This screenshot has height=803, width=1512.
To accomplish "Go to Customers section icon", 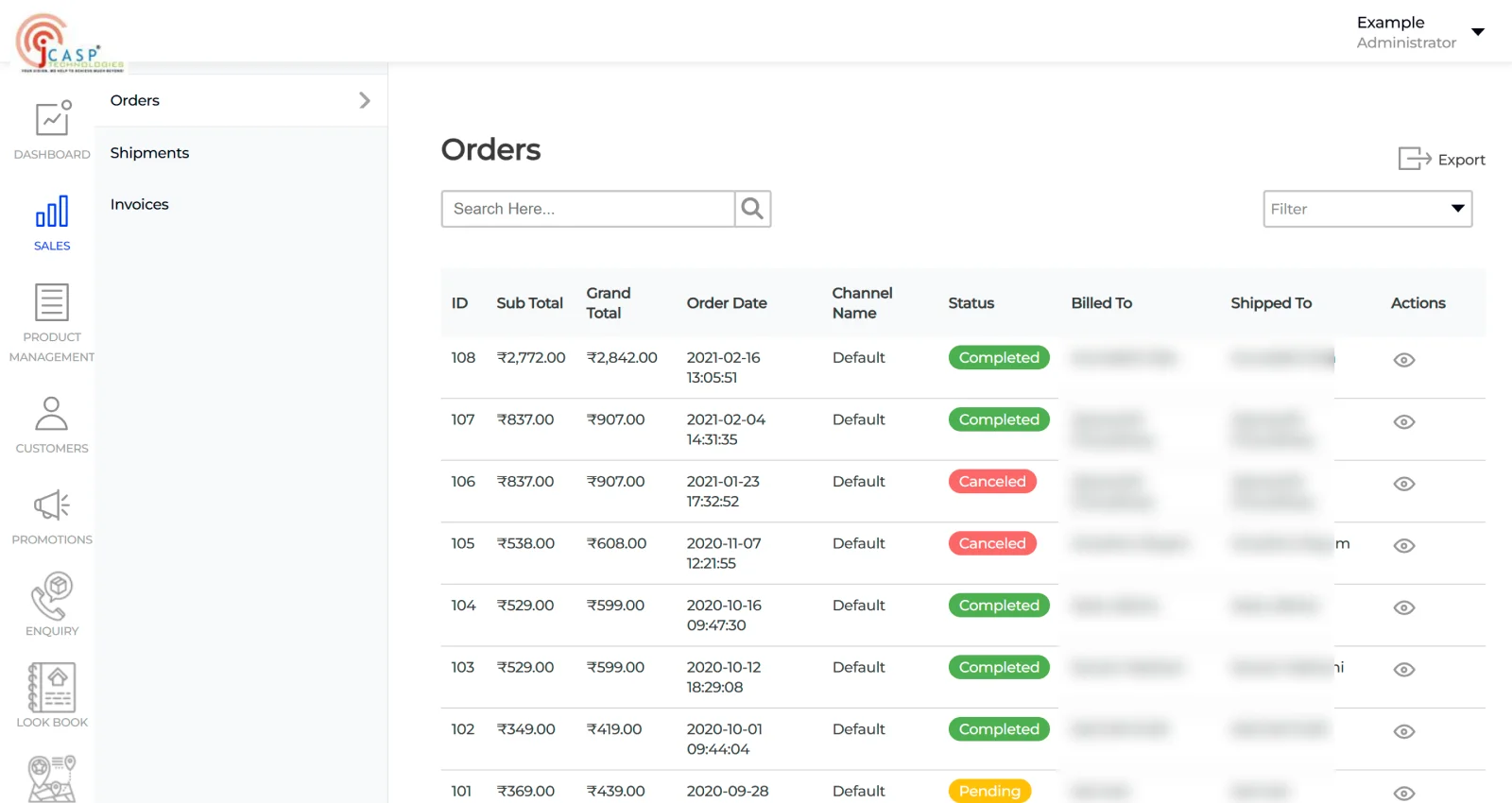I will click(52, 414).
